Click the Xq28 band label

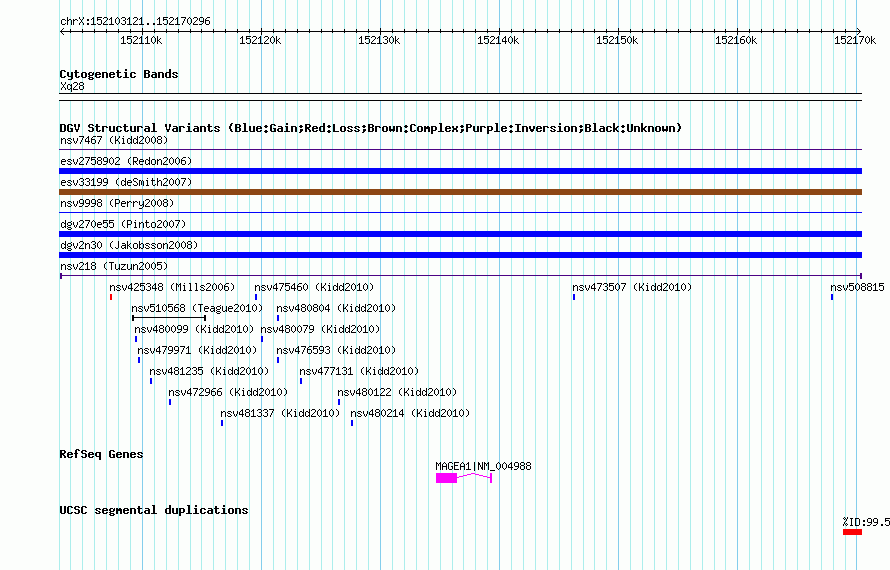pos(72,86)
